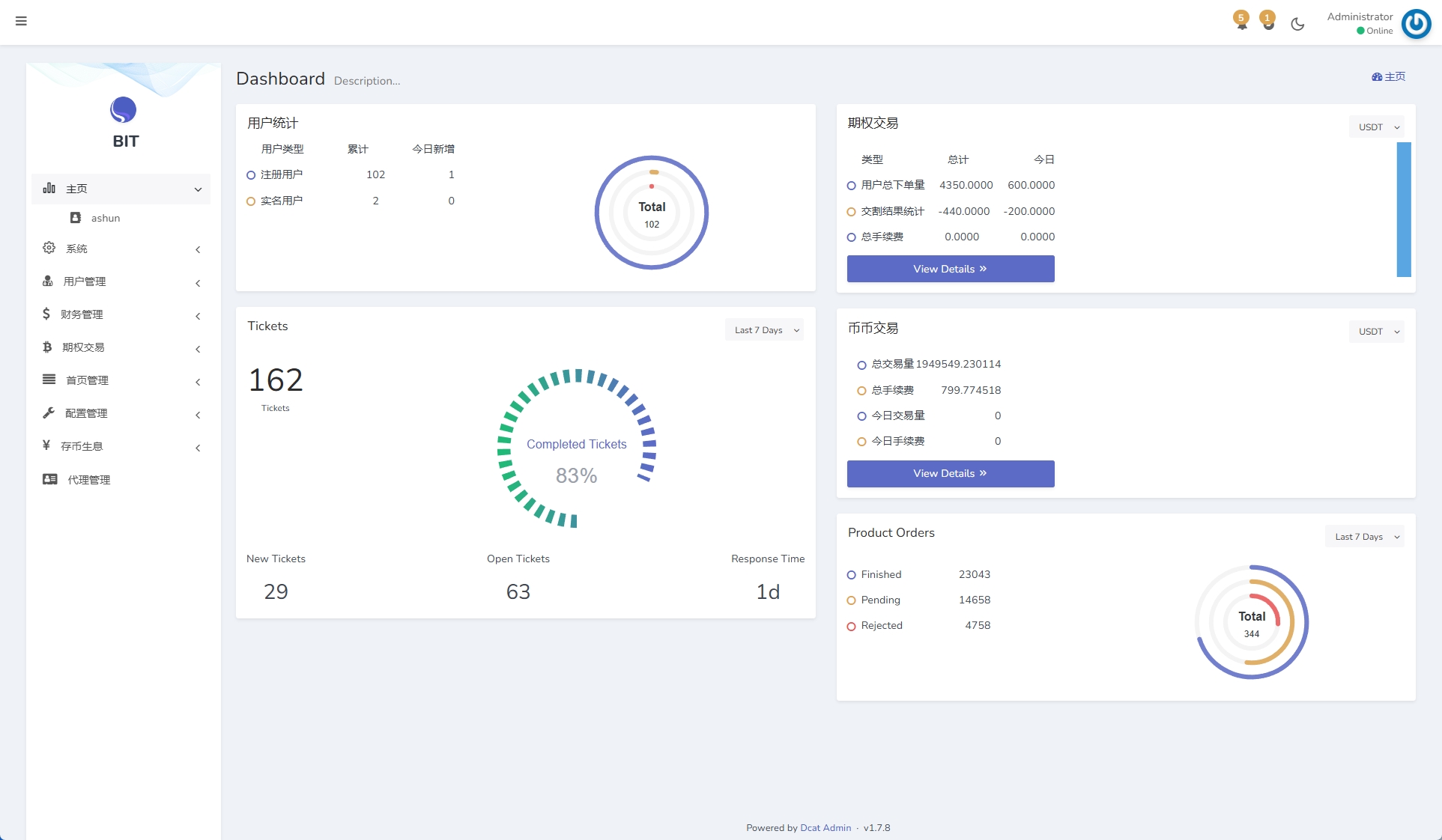
Task: Open the second notification badge icon
Action: click(1267, 22)
